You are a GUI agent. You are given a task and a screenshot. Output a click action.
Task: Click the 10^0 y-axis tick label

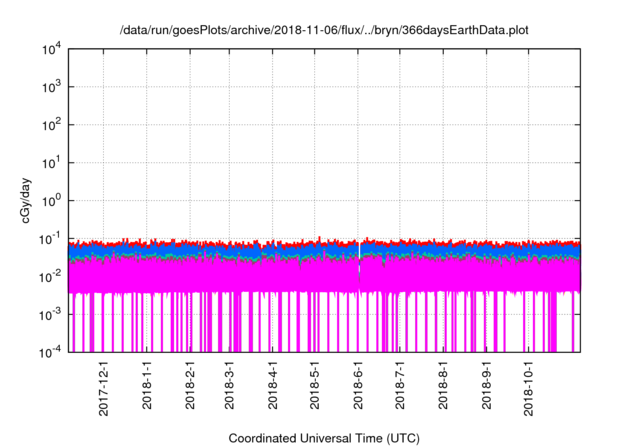click(51, 201)
